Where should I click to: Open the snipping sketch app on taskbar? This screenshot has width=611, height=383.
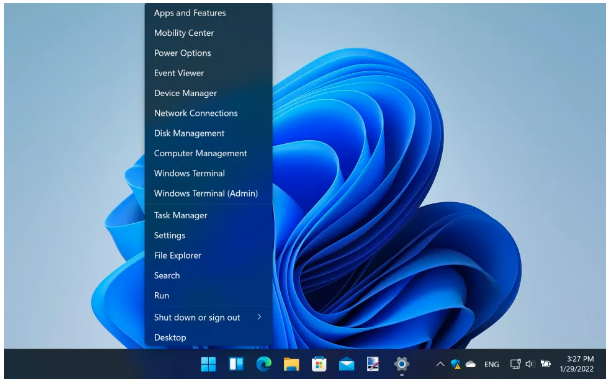tap(373, 364)
